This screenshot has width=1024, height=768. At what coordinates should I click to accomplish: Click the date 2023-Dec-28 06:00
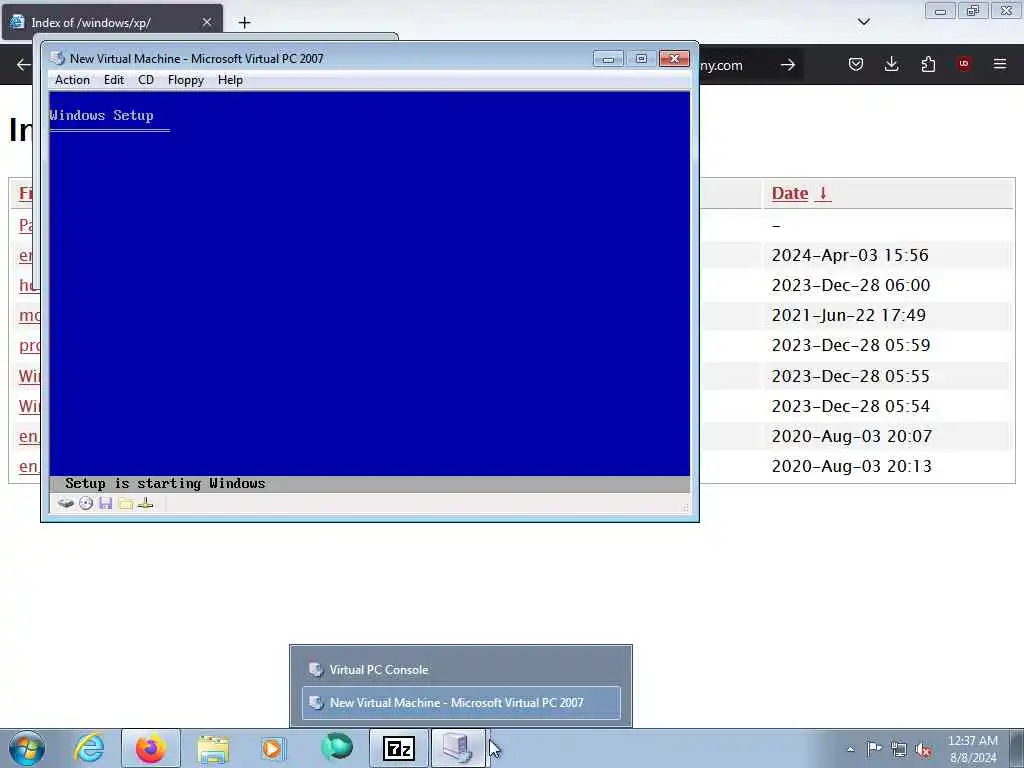(850, 285)
